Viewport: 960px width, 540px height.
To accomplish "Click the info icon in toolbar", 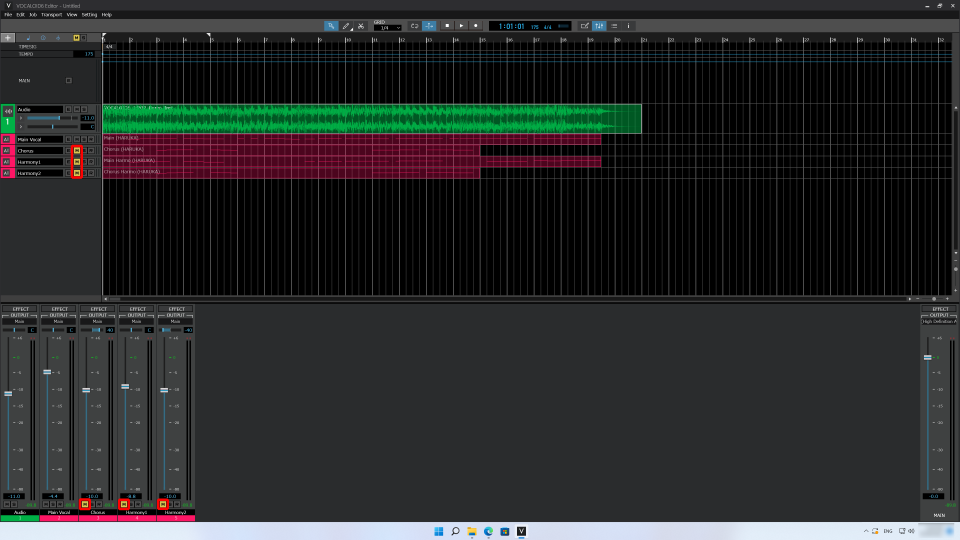I will (x=628, y=26).
